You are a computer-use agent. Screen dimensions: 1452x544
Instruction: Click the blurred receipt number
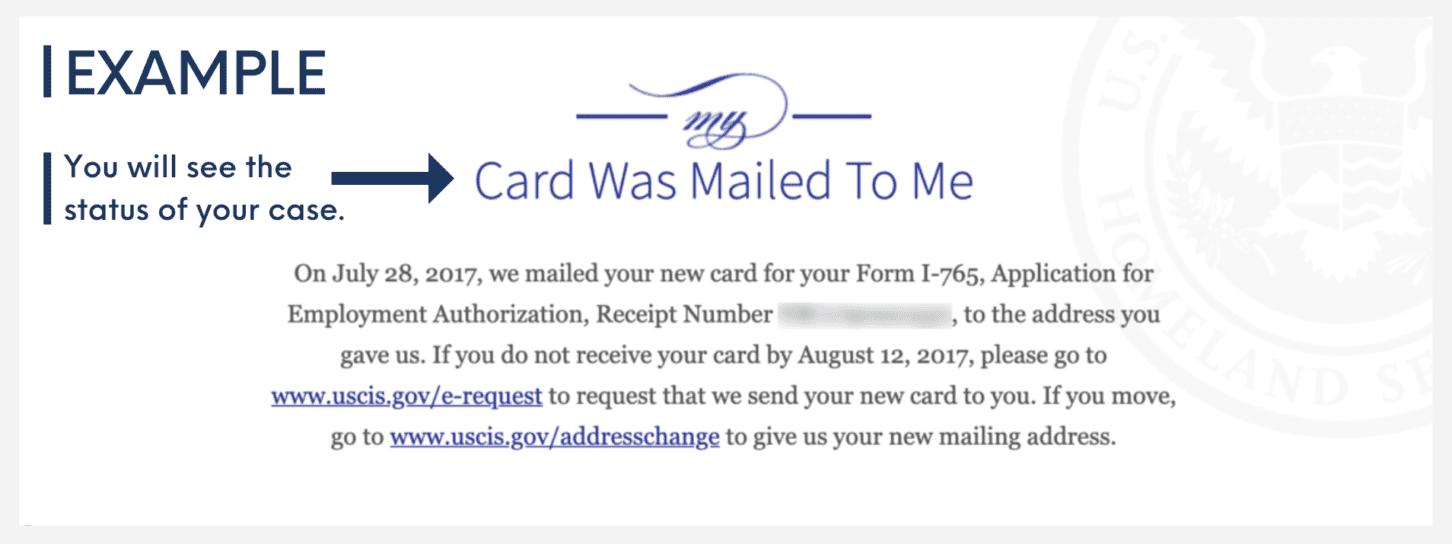[864, 315]
